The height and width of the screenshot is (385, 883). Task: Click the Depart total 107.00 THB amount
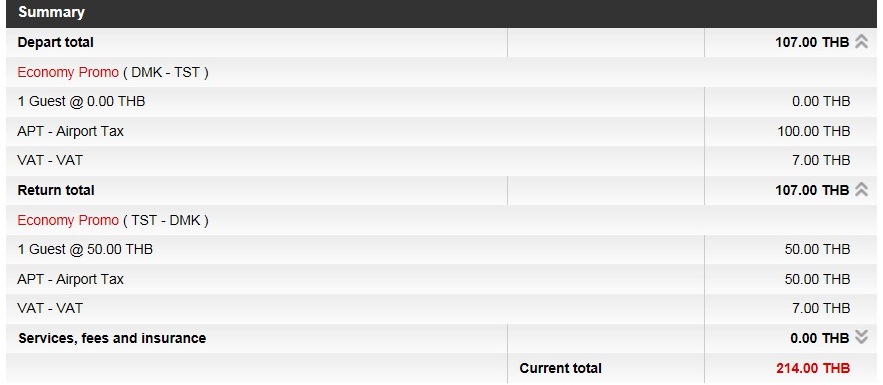(x=812, y=42)
